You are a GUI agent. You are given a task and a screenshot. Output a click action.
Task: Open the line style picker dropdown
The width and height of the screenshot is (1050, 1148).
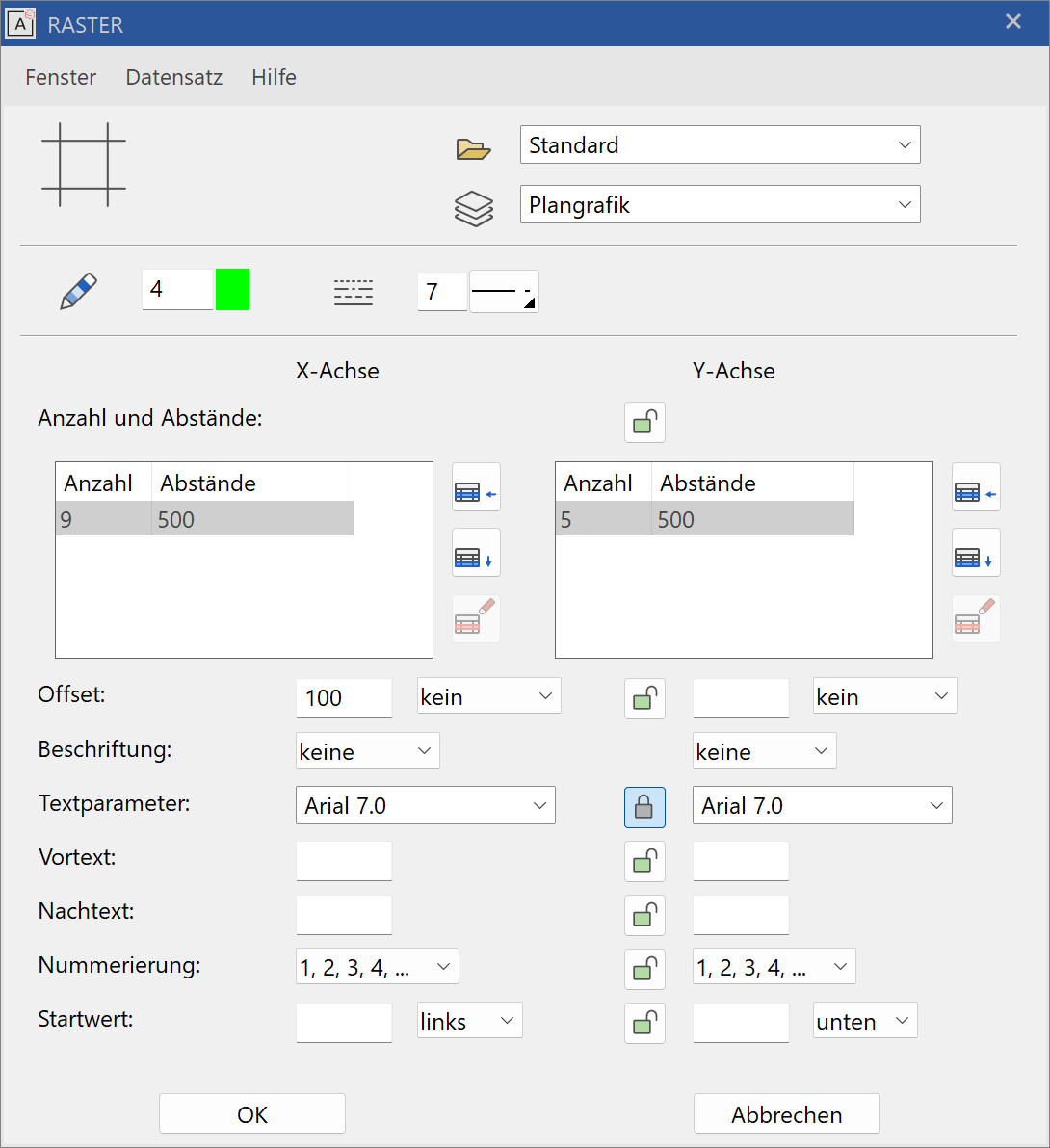(505, 292)
